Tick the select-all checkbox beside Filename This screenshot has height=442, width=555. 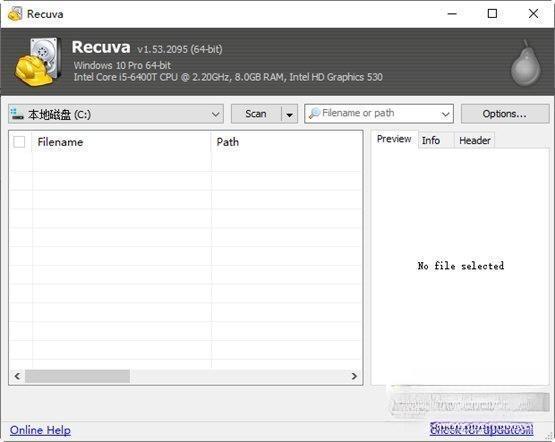pyautogui.click(x=19, y=142)
